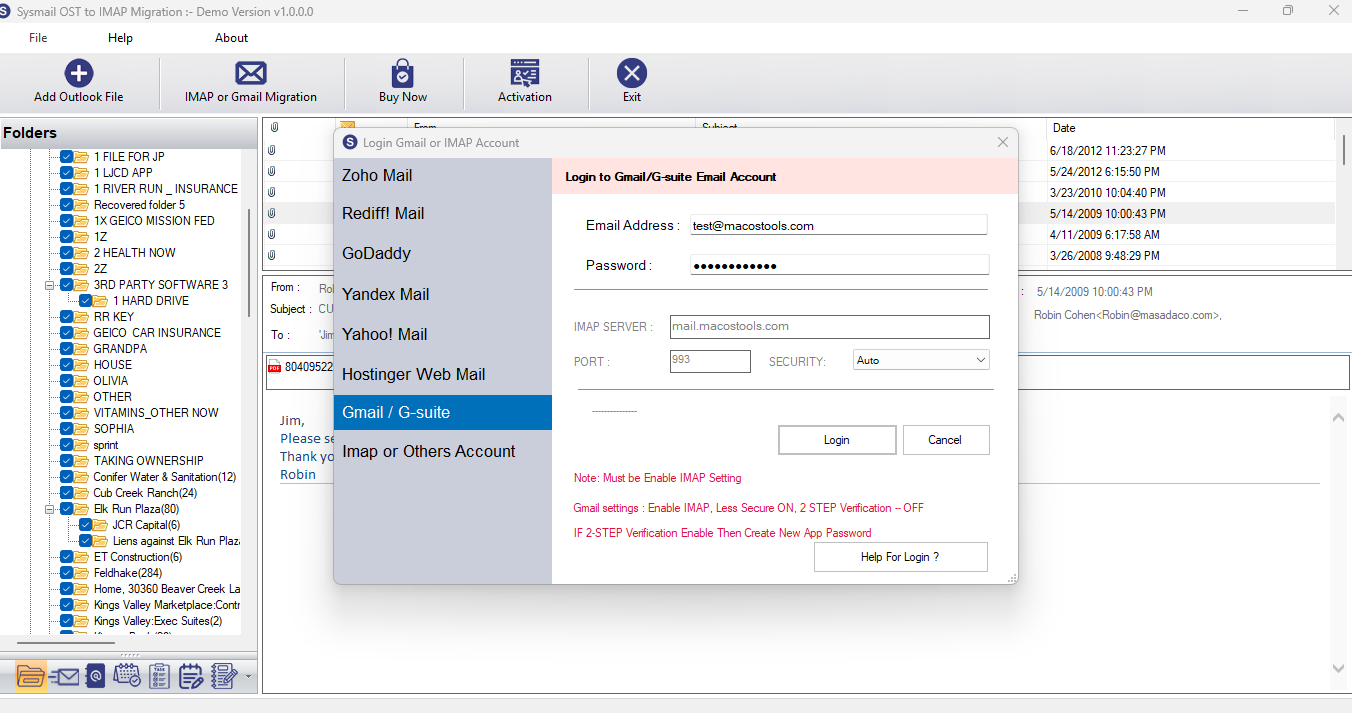This screenshot has height=713, width=1352.
Task: Click the Help For Login ? button
Action: coord(901,557)
